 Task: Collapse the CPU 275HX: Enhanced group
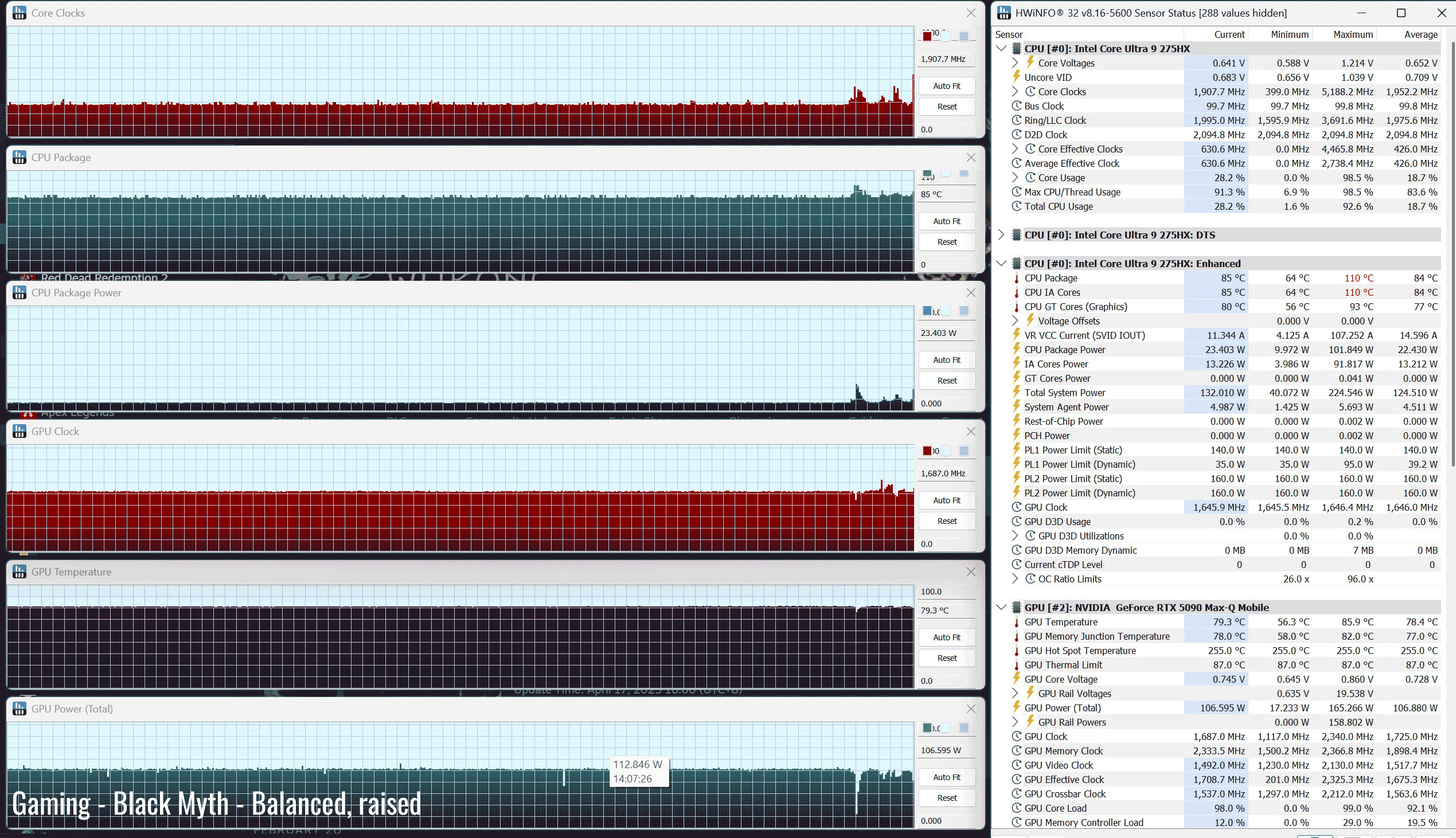coord(1001,264)
